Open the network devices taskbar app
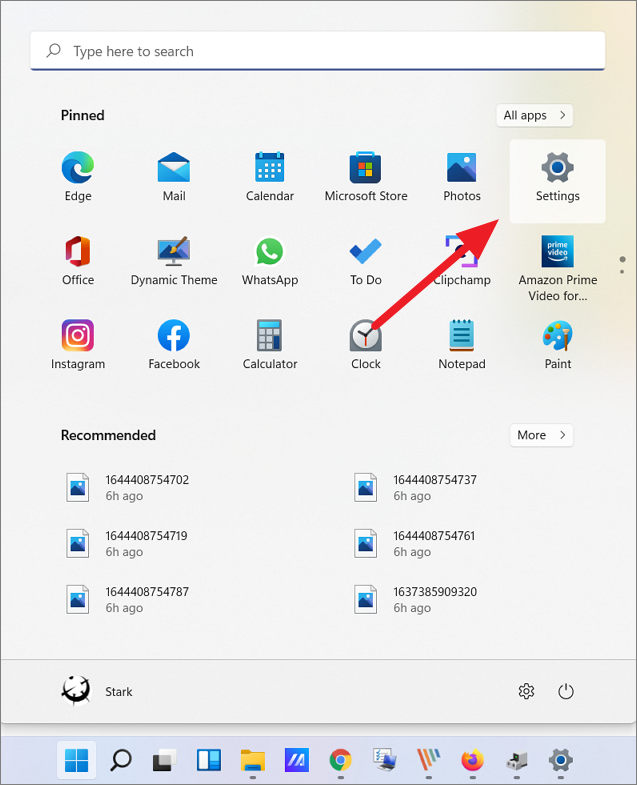 click(516, 760)
